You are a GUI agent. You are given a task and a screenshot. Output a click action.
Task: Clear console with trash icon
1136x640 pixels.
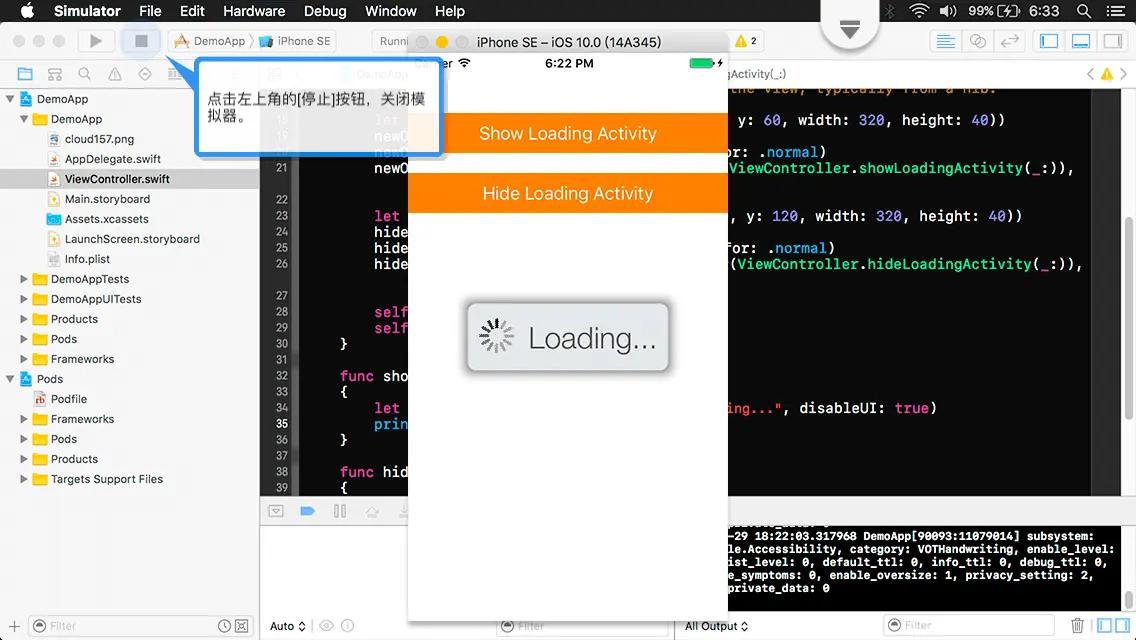[x=1077, y=625]
